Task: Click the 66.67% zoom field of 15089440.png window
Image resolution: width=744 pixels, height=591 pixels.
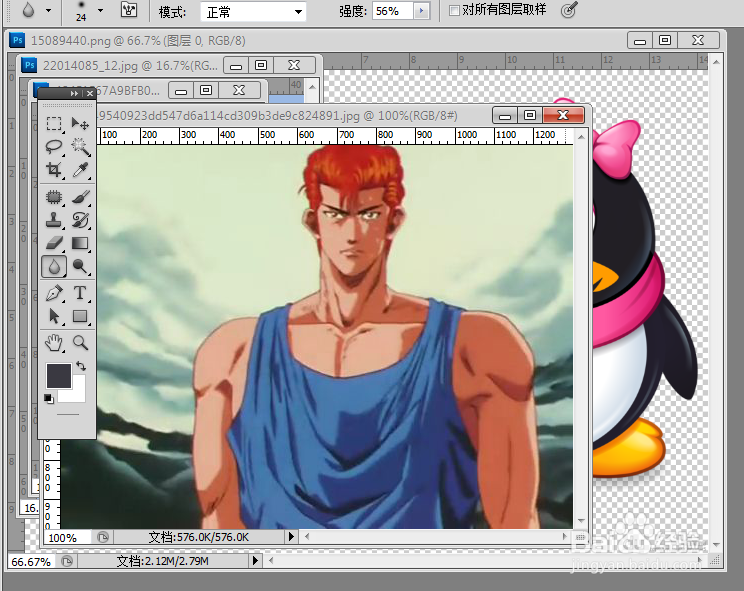Action: pos(31,562)
